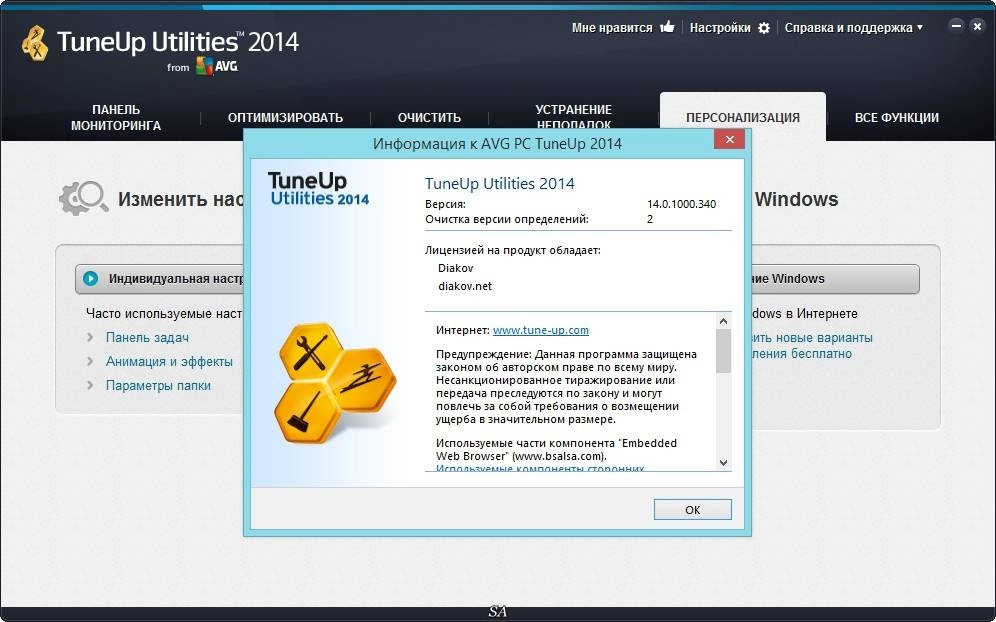Click the scrollbar thumb in the info text box

723,351
